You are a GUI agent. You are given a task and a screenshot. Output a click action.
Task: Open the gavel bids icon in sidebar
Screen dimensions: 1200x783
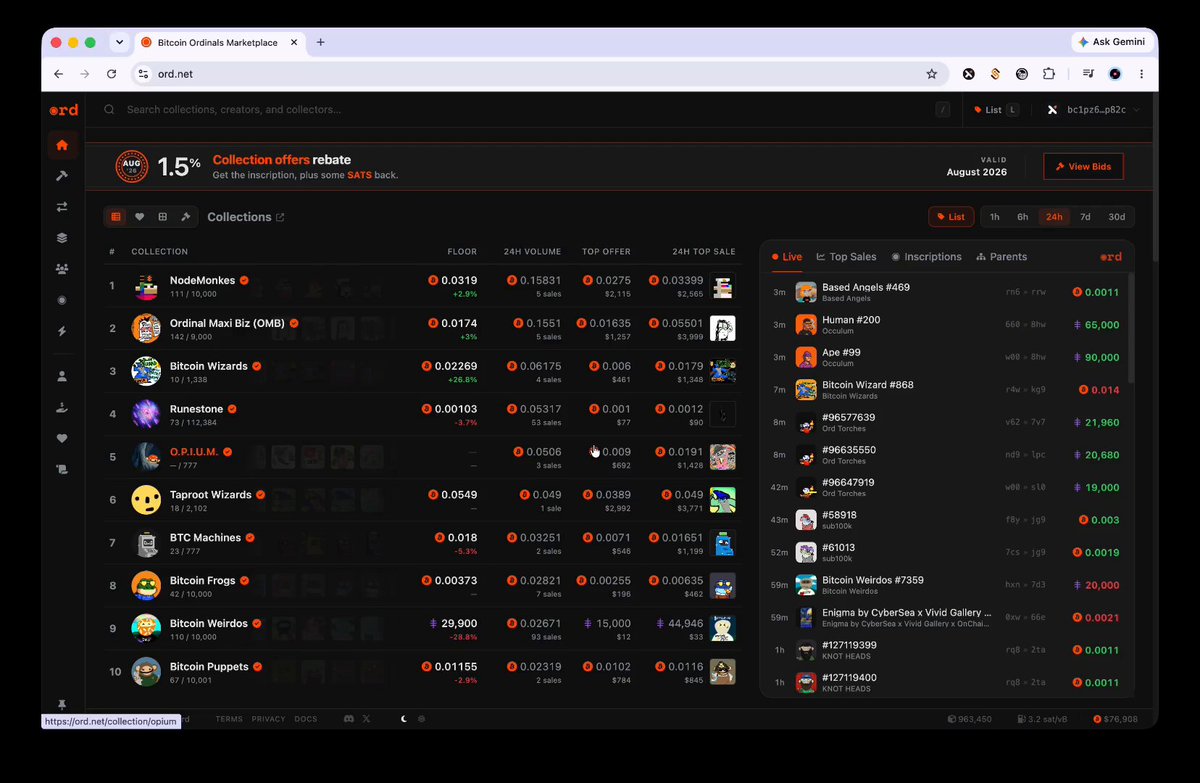[62, 176]
